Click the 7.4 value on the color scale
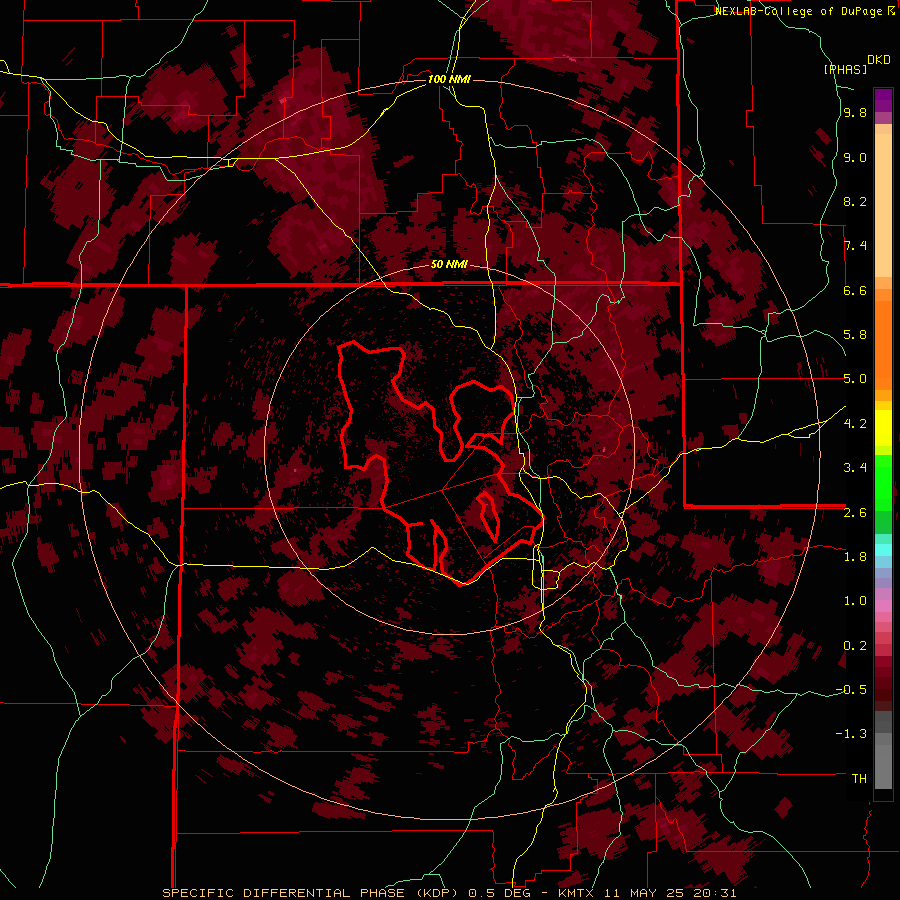 (855, 246)
